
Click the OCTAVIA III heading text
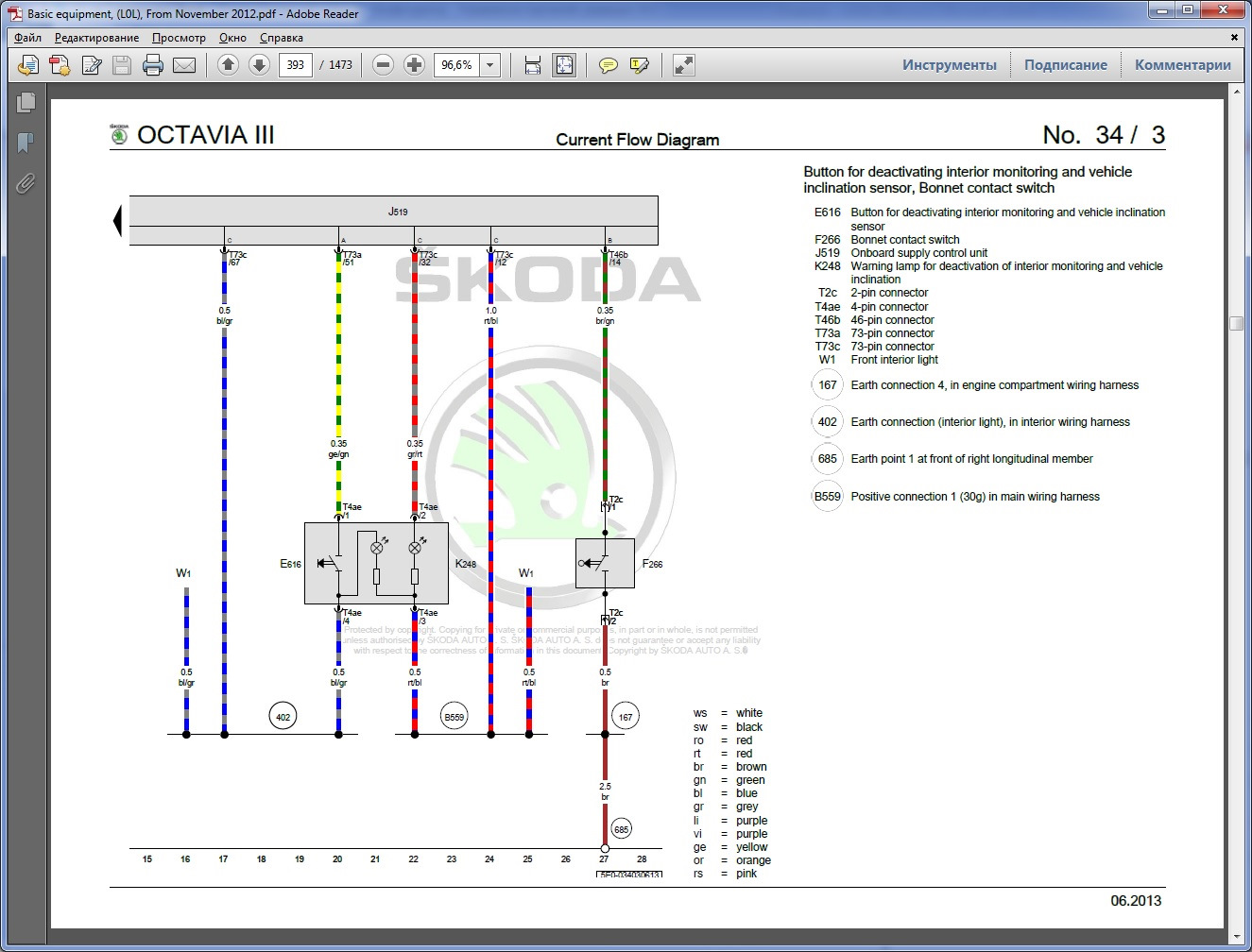coord(206,135)
